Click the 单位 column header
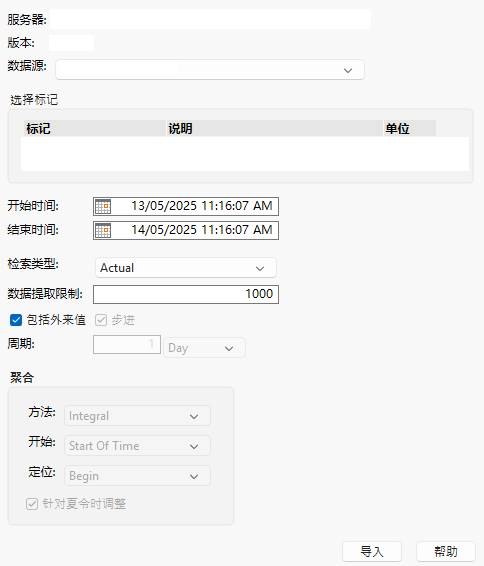The width and height of the screenshot is (484, 566). point(410,129)
